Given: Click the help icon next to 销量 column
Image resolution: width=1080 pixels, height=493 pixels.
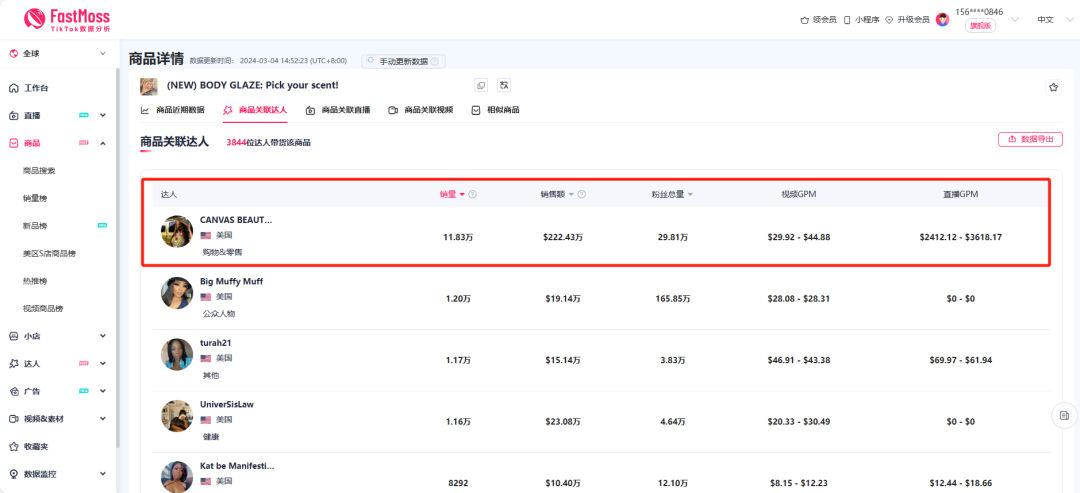Looking at the screenshot, I should [472, 194].
